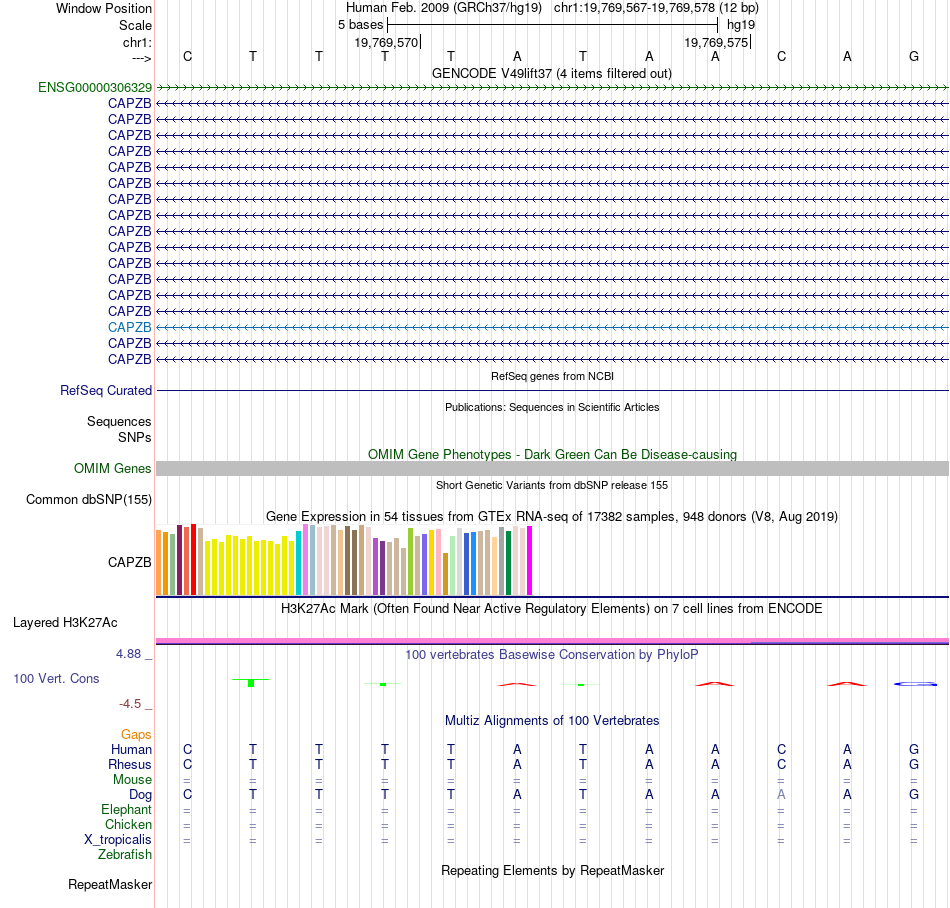
Task: Select the light-blue highlighted CAPZB transcript label
Action: (x=130, y=327)
